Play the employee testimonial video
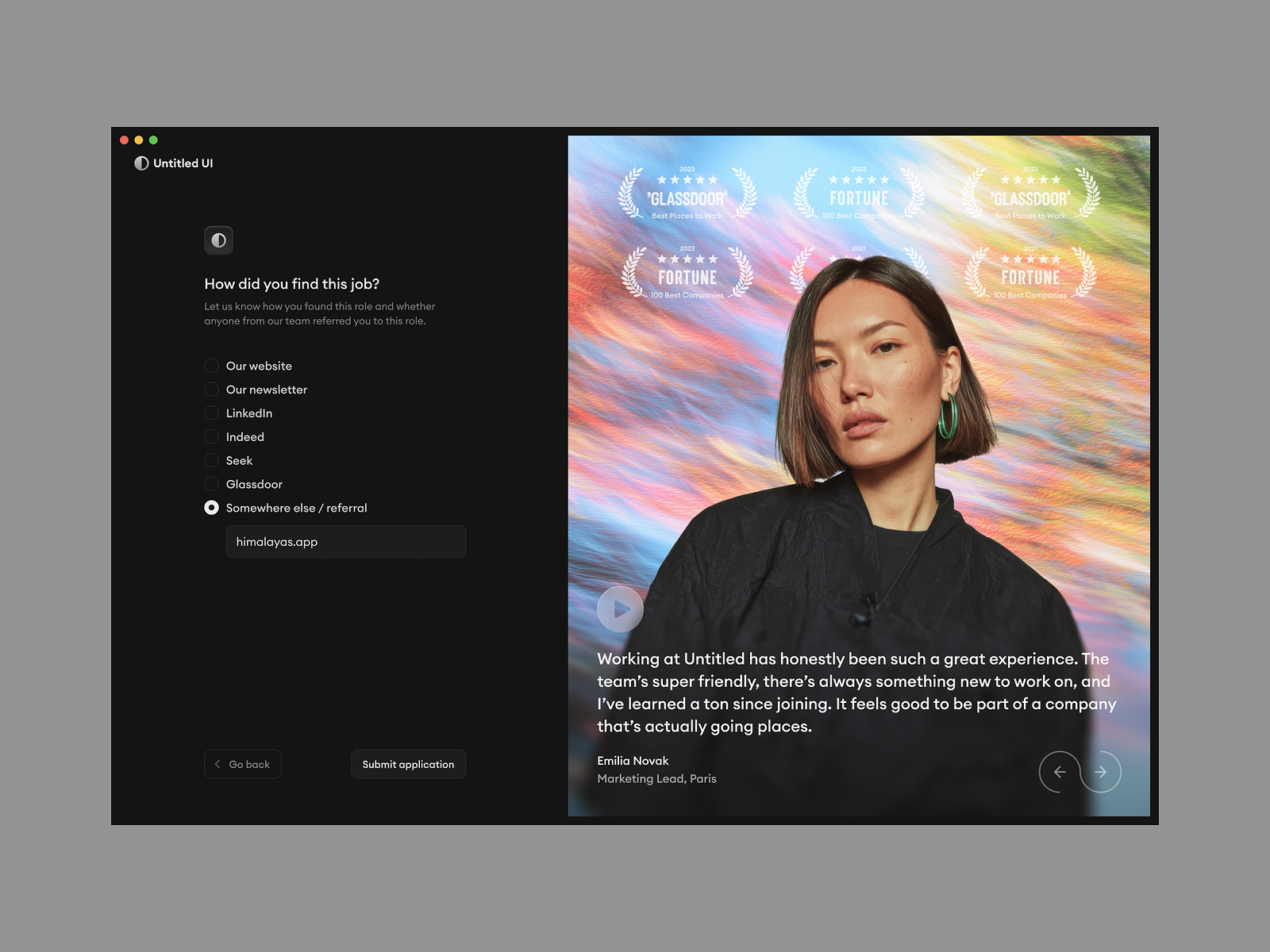Screen dimensions: 1270x952 [x=620, y=609]
